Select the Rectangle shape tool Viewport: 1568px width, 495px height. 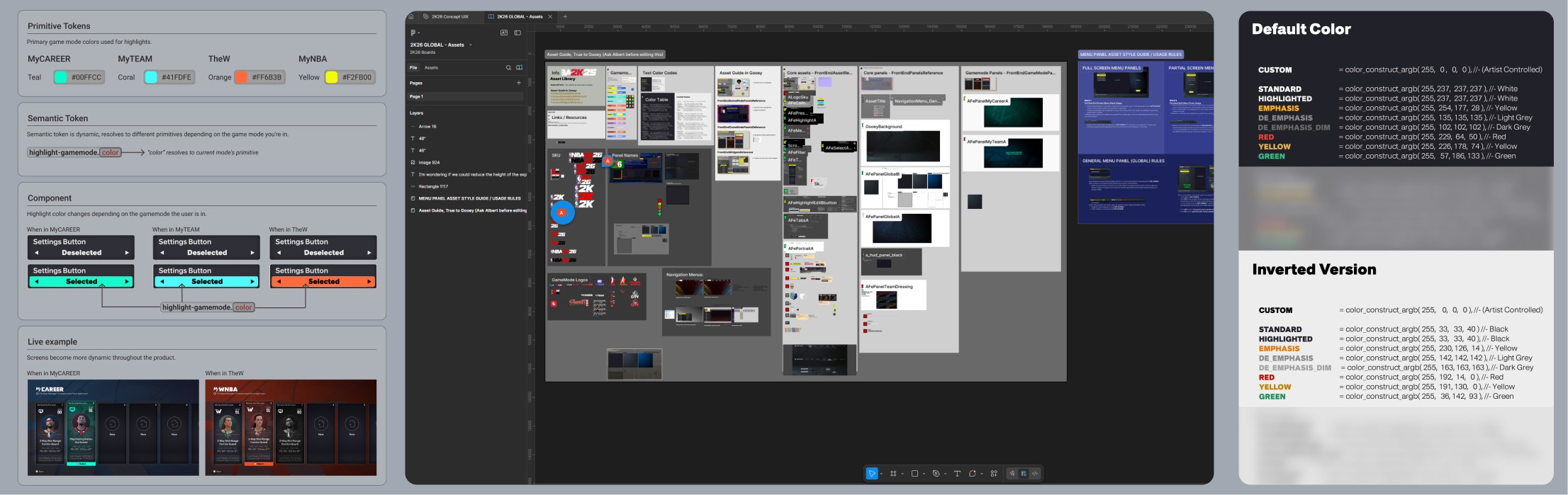coord(914,474)
